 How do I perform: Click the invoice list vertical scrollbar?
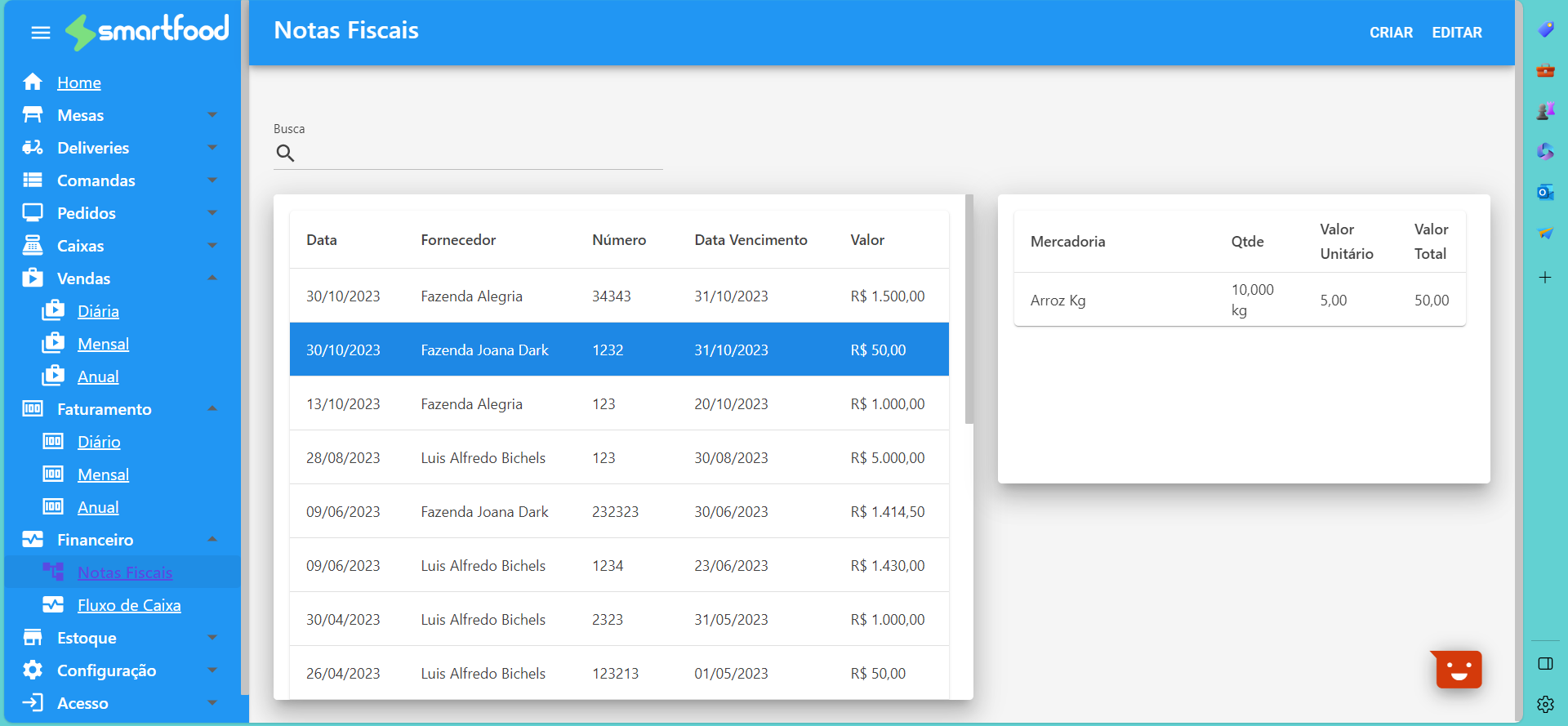[969, 310]
